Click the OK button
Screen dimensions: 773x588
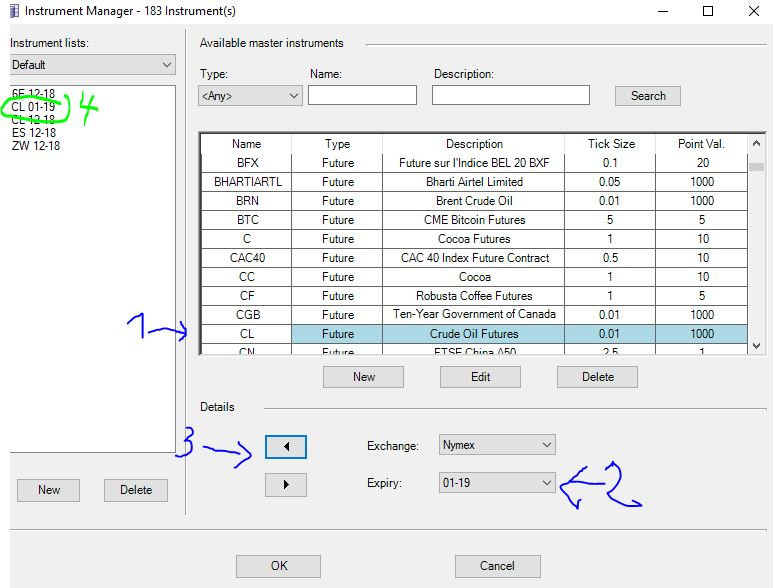[x=279, y=566]
